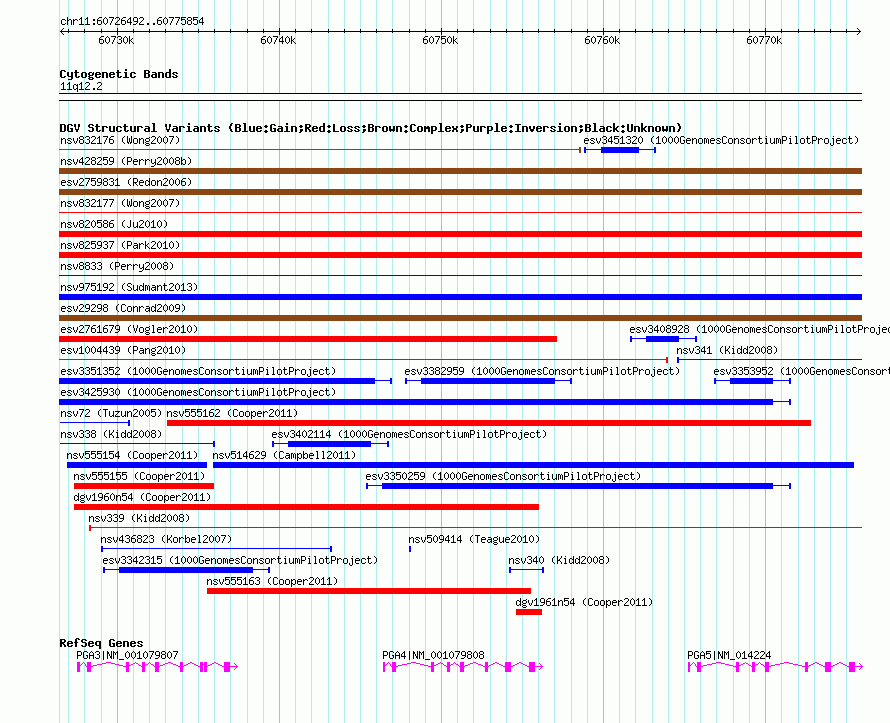Click the DGV Structural Variants track title

click(371, 128)
